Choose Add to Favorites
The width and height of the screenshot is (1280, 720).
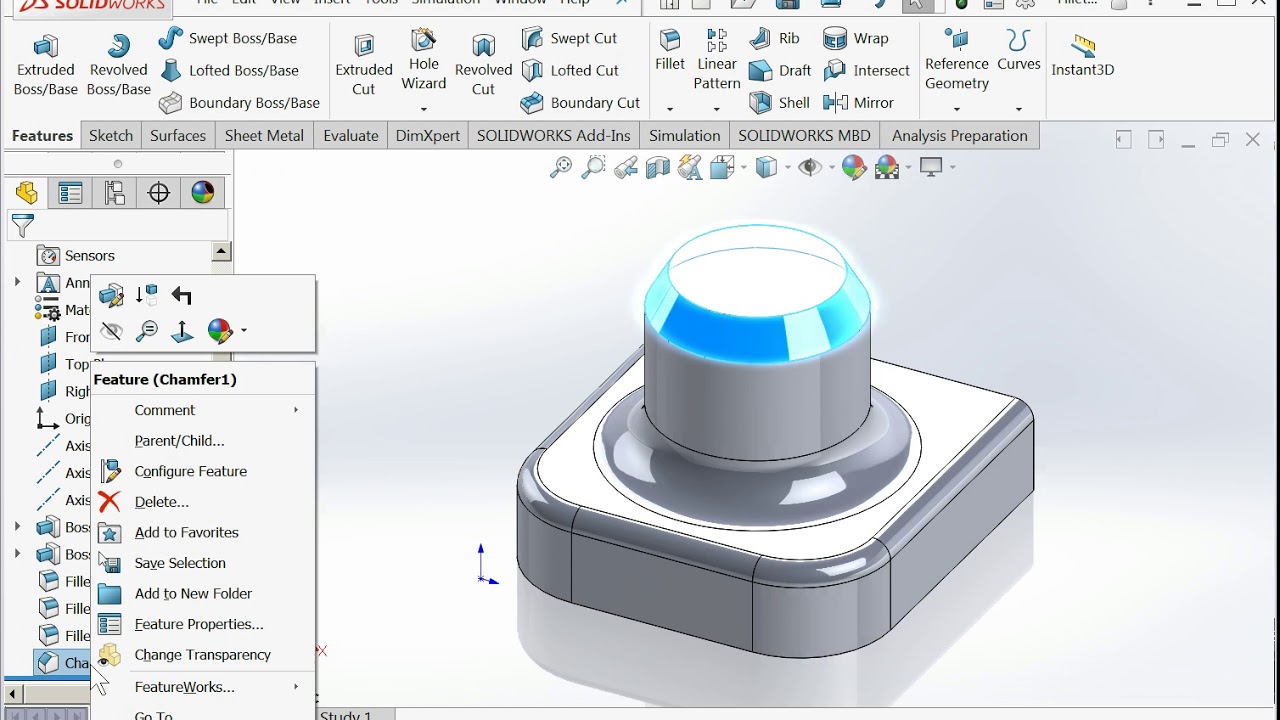tap(204, 532)
